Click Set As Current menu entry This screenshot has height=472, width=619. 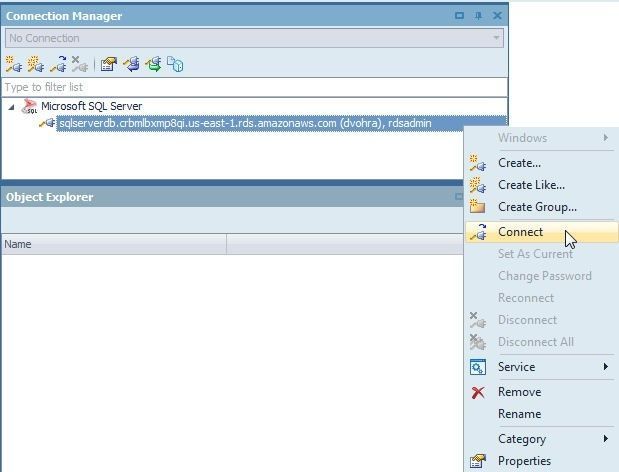[541, 254]
